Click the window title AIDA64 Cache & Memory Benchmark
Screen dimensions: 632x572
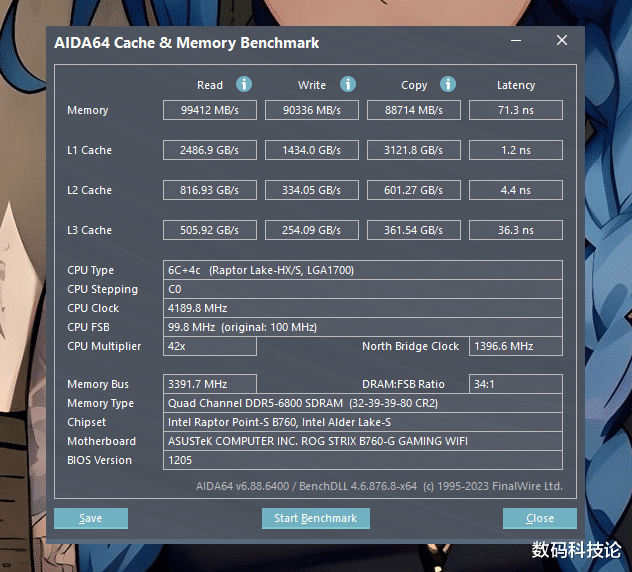(x=187, y=43)
